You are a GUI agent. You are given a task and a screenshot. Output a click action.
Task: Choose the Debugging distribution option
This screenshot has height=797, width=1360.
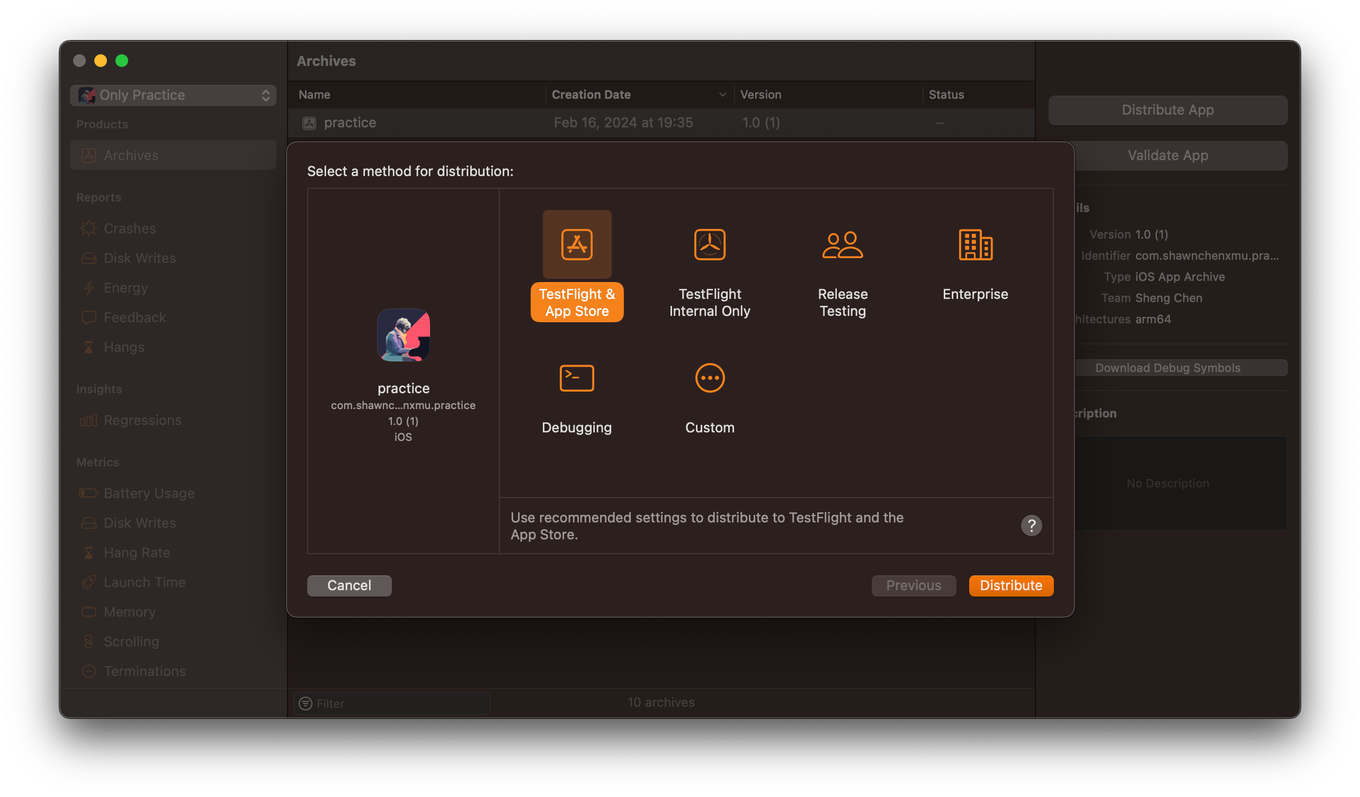[577, 398]
